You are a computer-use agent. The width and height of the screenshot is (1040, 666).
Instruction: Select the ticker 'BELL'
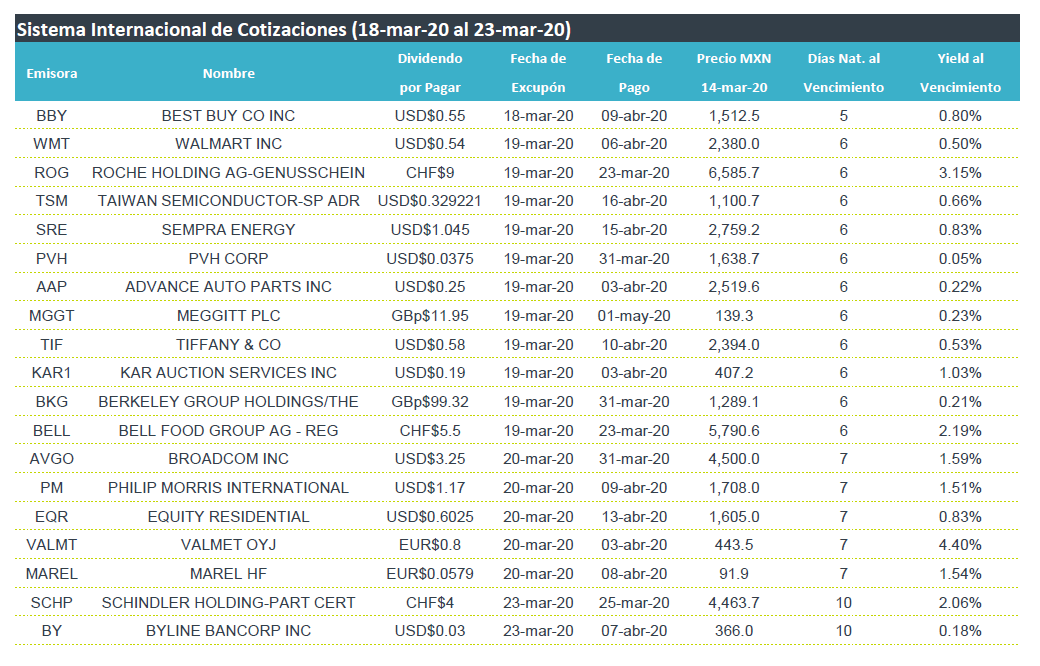pos(52,431)
